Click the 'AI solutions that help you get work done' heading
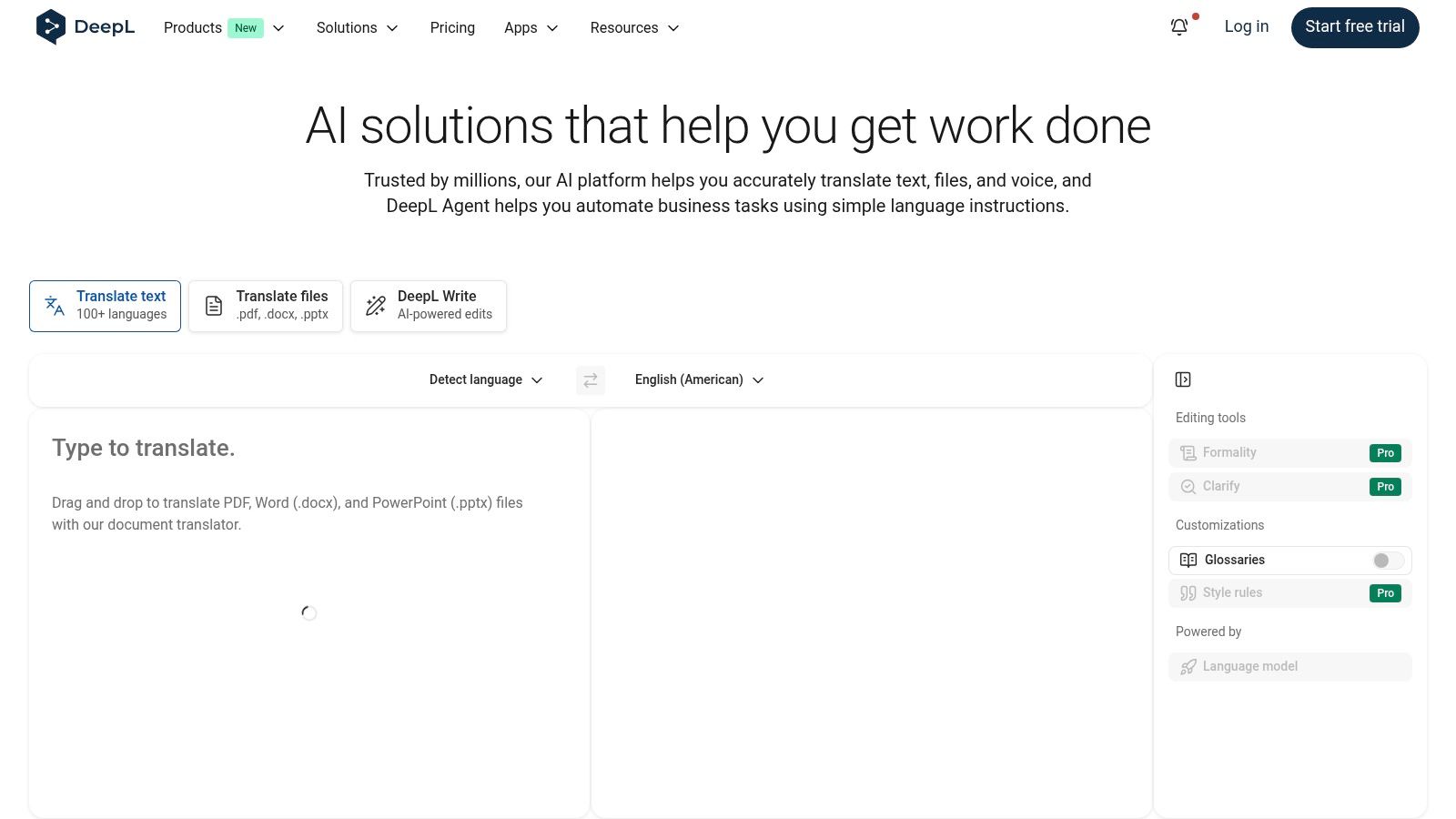 click(x=728, y=126)
